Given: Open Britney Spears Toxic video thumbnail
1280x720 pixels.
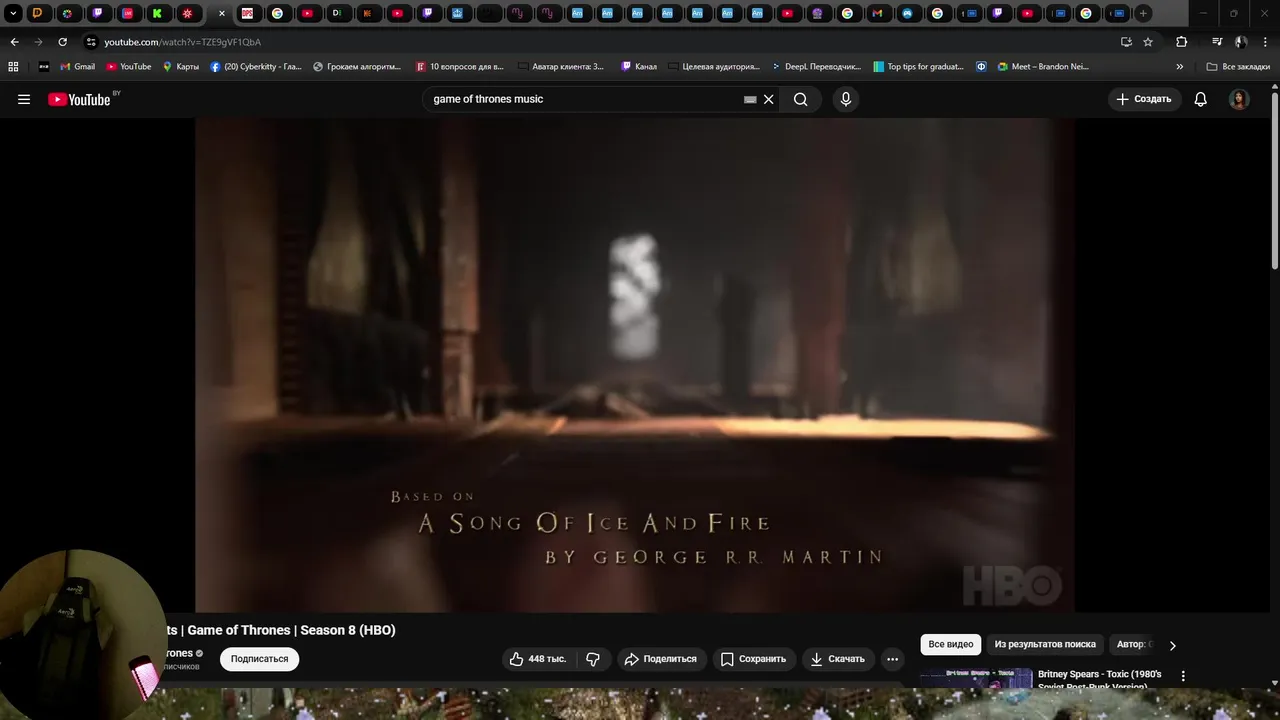Looking at the screenshot, I should coord(976,678).
